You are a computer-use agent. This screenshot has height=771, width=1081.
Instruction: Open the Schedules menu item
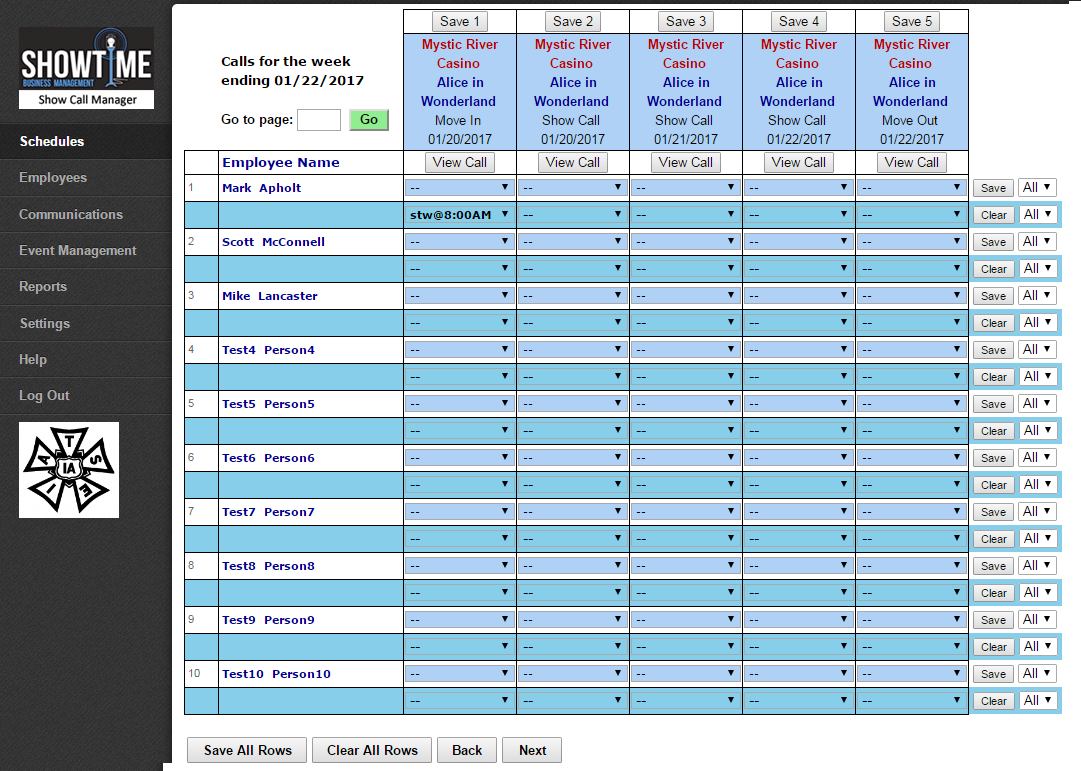pos(52,141)
